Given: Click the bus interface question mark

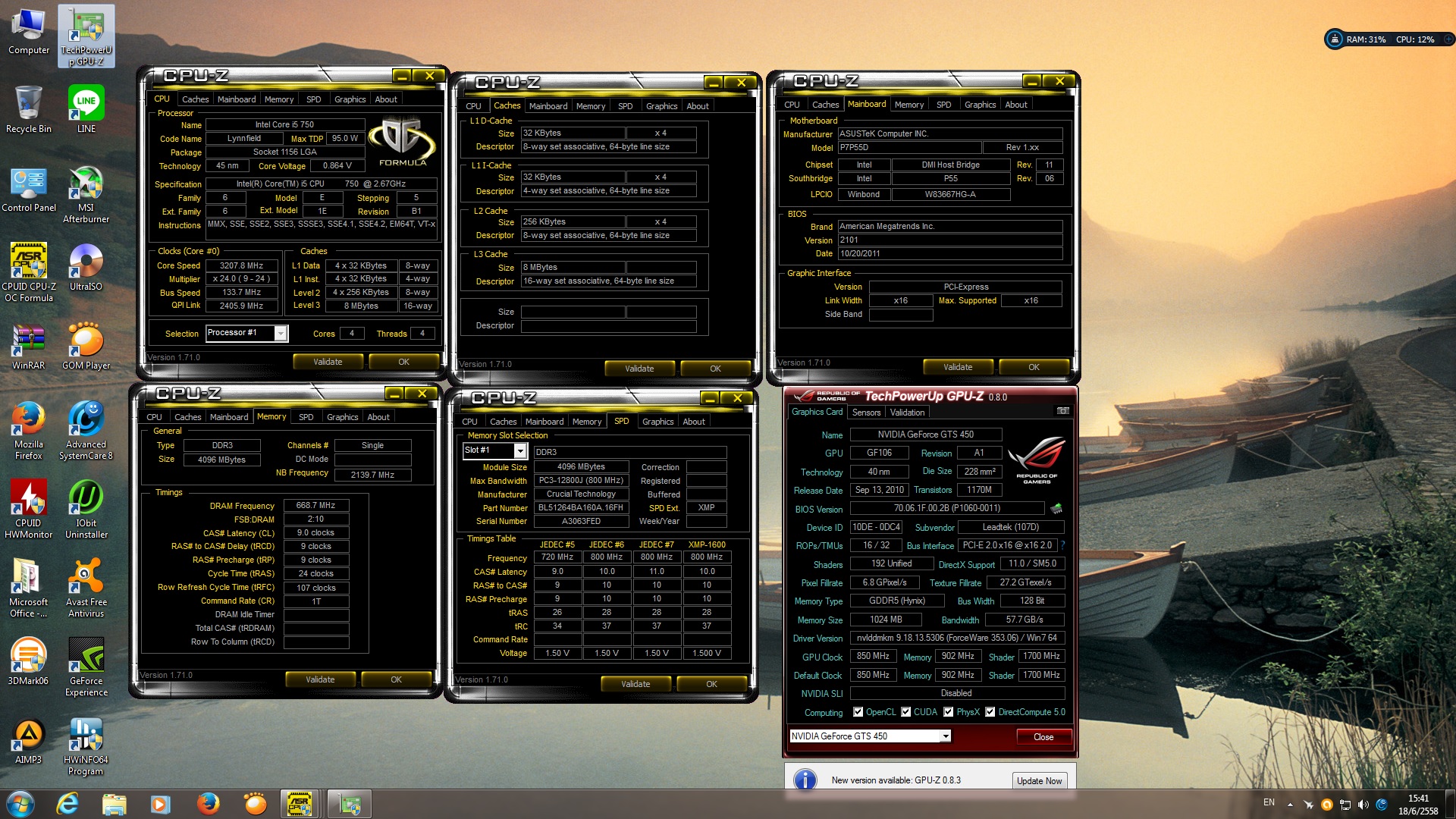Looking at the screenshot, I should 1062,545.
